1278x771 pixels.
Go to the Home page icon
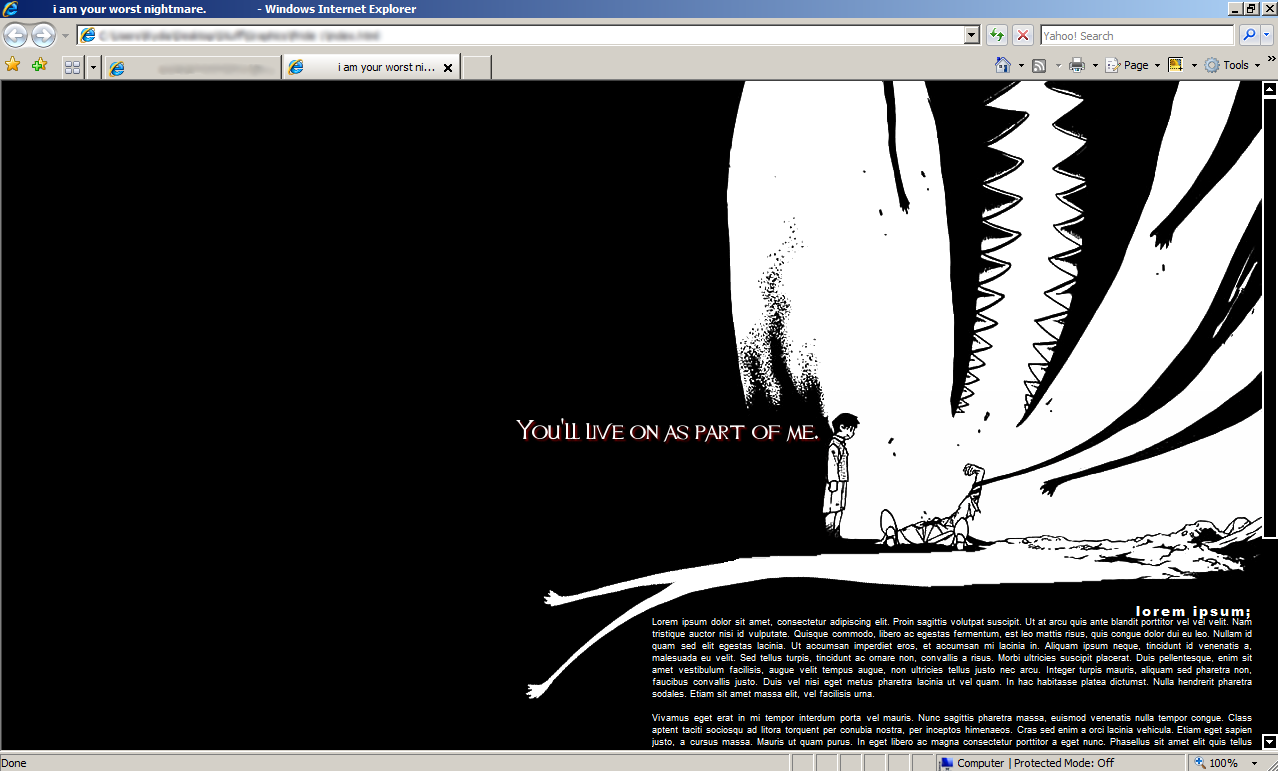(1003, 65)
